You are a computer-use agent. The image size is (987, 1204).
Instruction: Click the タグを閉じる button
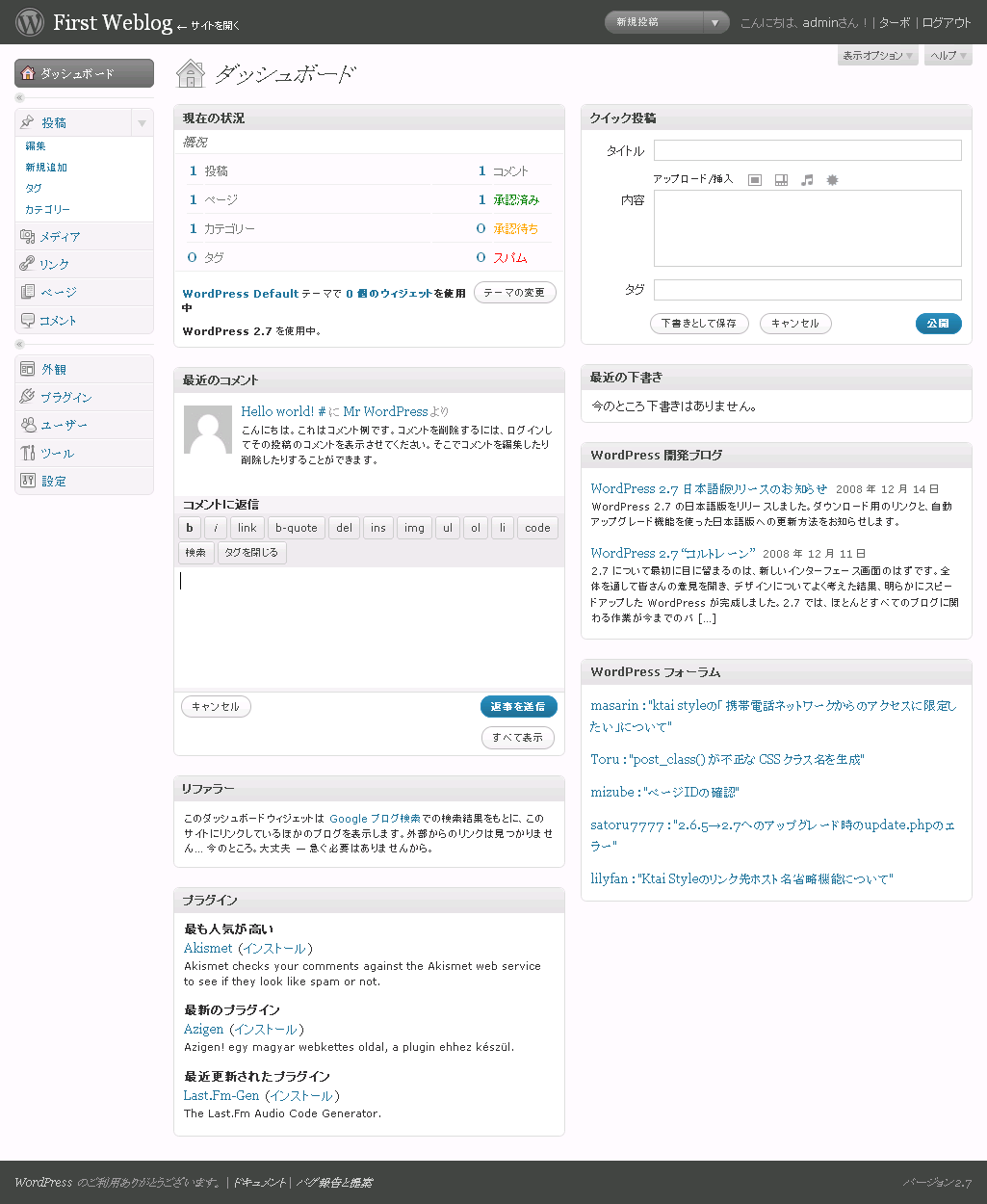click(251, 553)
